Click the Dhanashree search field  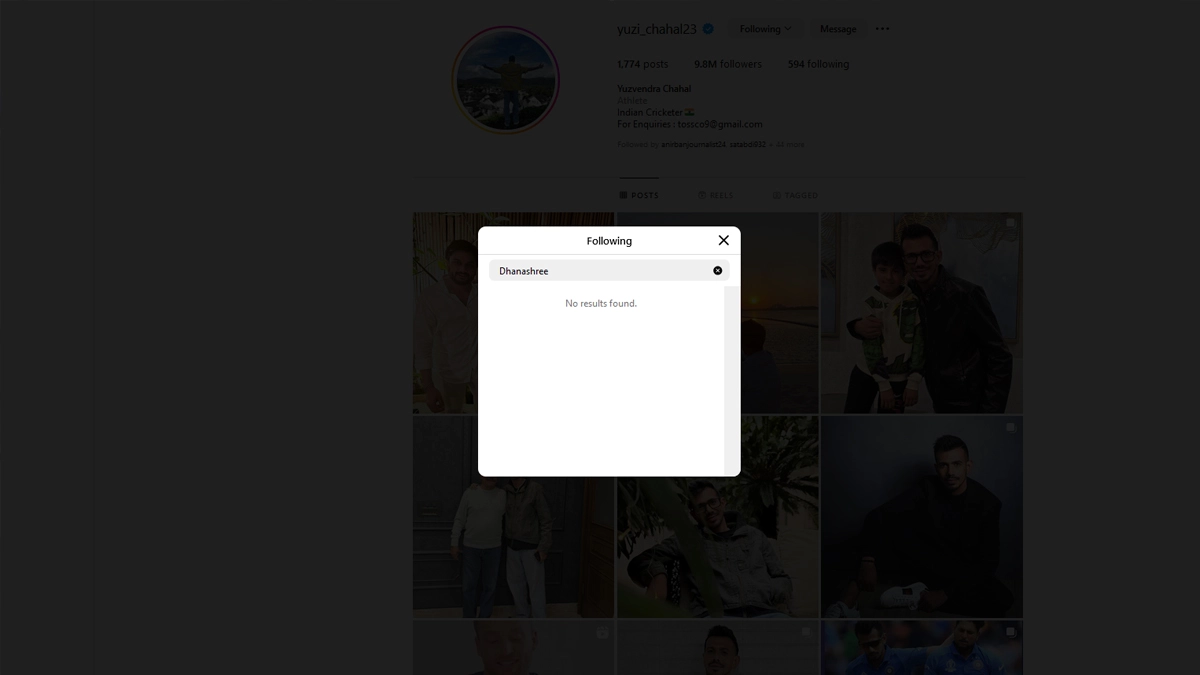tap(600, 271)
